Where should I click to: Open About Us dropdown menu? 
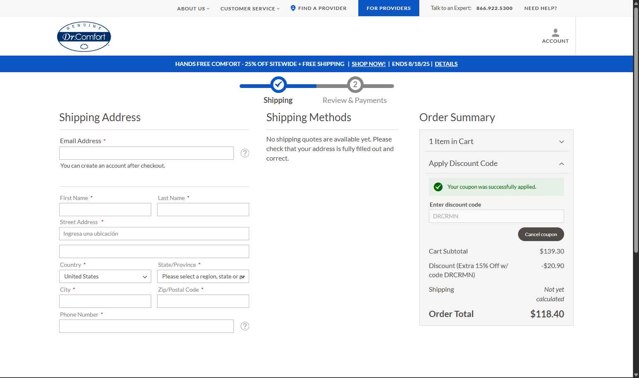tap(193, 9)
